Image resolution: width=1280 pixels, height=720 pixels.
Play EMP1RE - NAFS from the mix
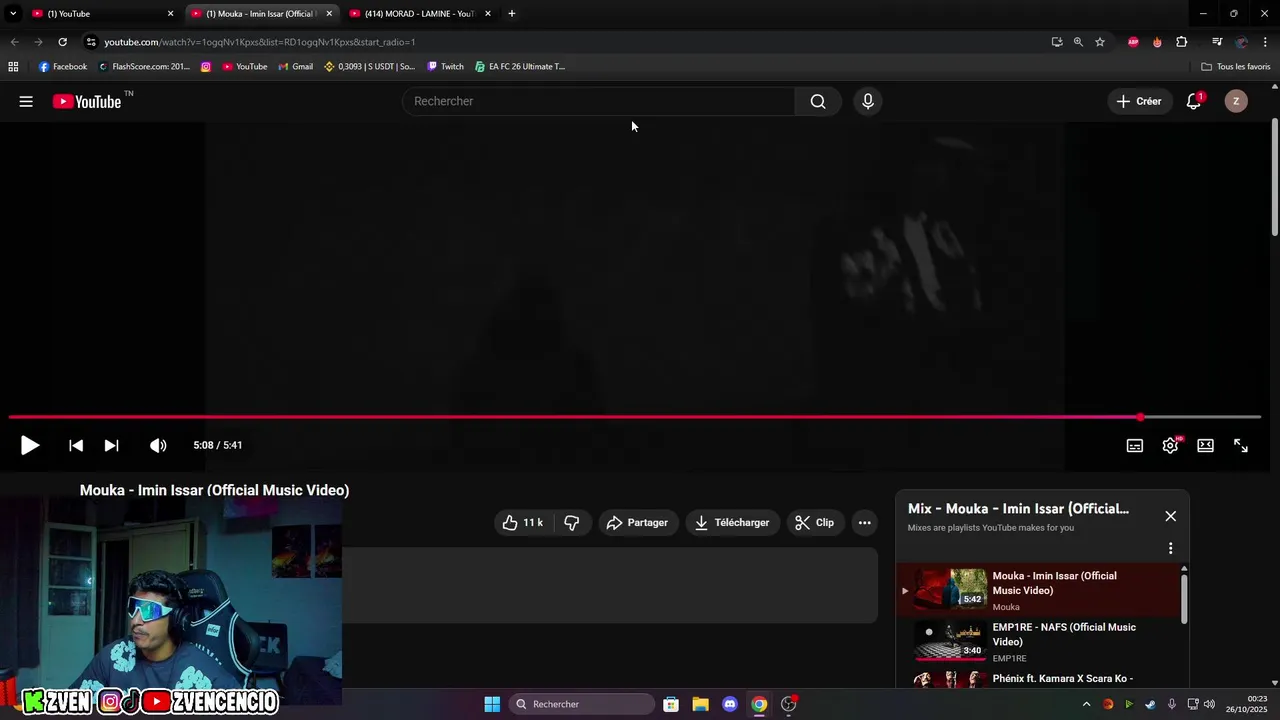pos(1038,642)
